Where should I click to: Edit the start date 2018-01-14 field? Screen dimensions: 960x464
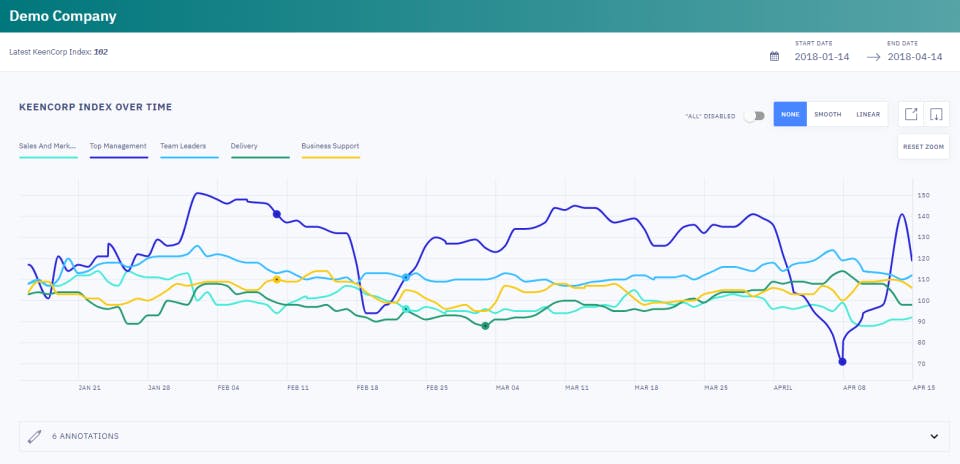(822, 57)
